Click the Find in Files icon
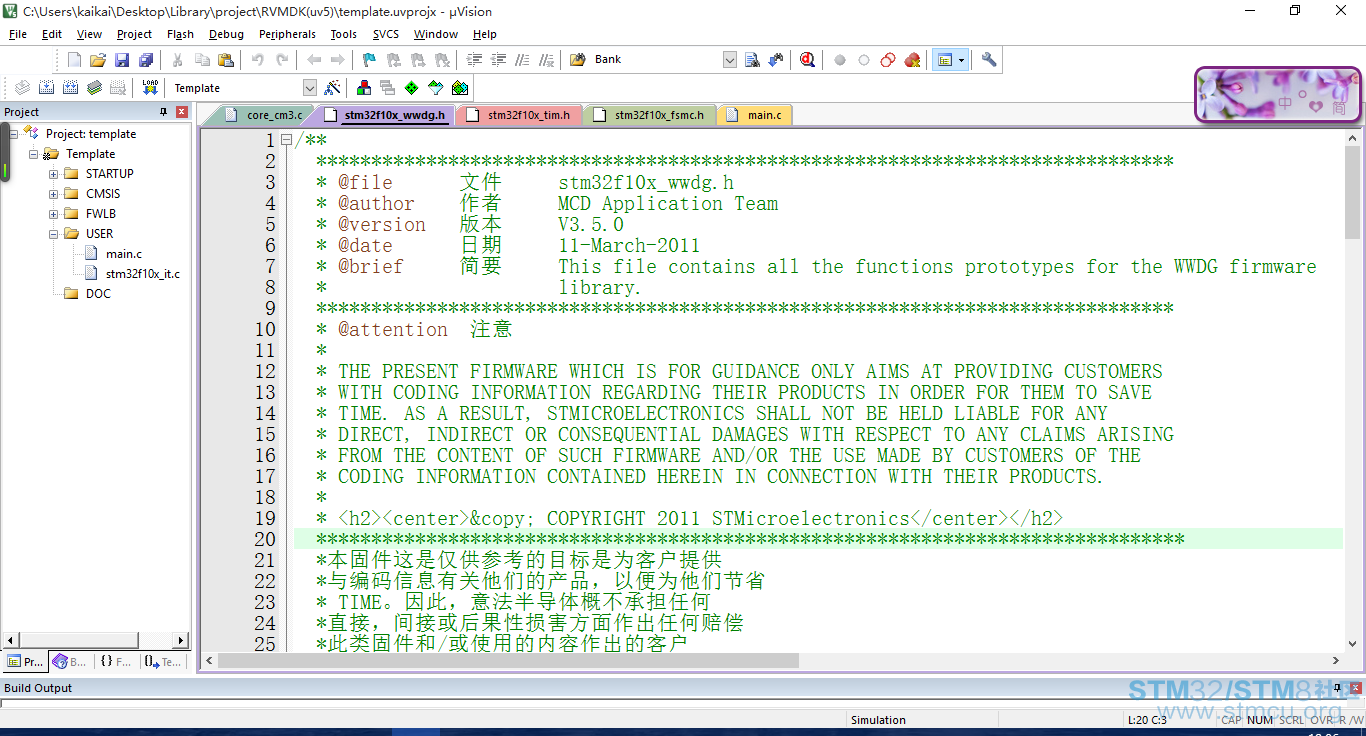 pos(752,60)
